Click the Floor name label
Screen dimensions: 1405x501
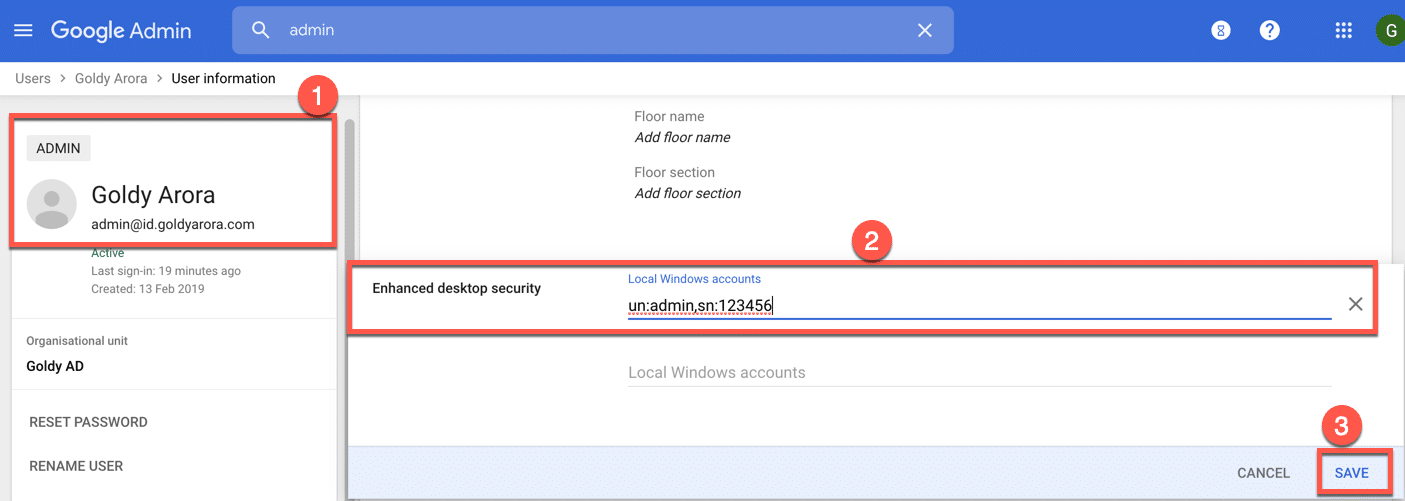pyautogui.click(x=669, y=116)
